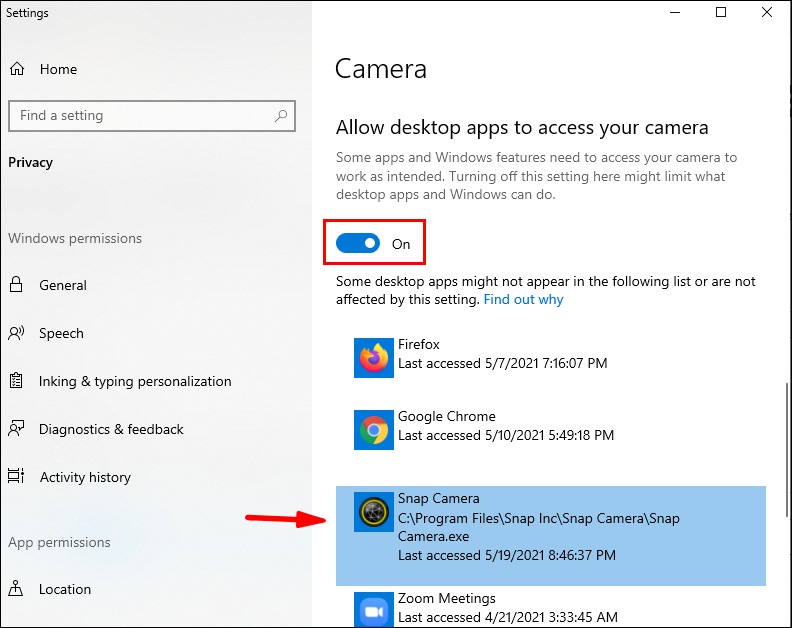Click the Home house icon

click(x=17, y=69)
